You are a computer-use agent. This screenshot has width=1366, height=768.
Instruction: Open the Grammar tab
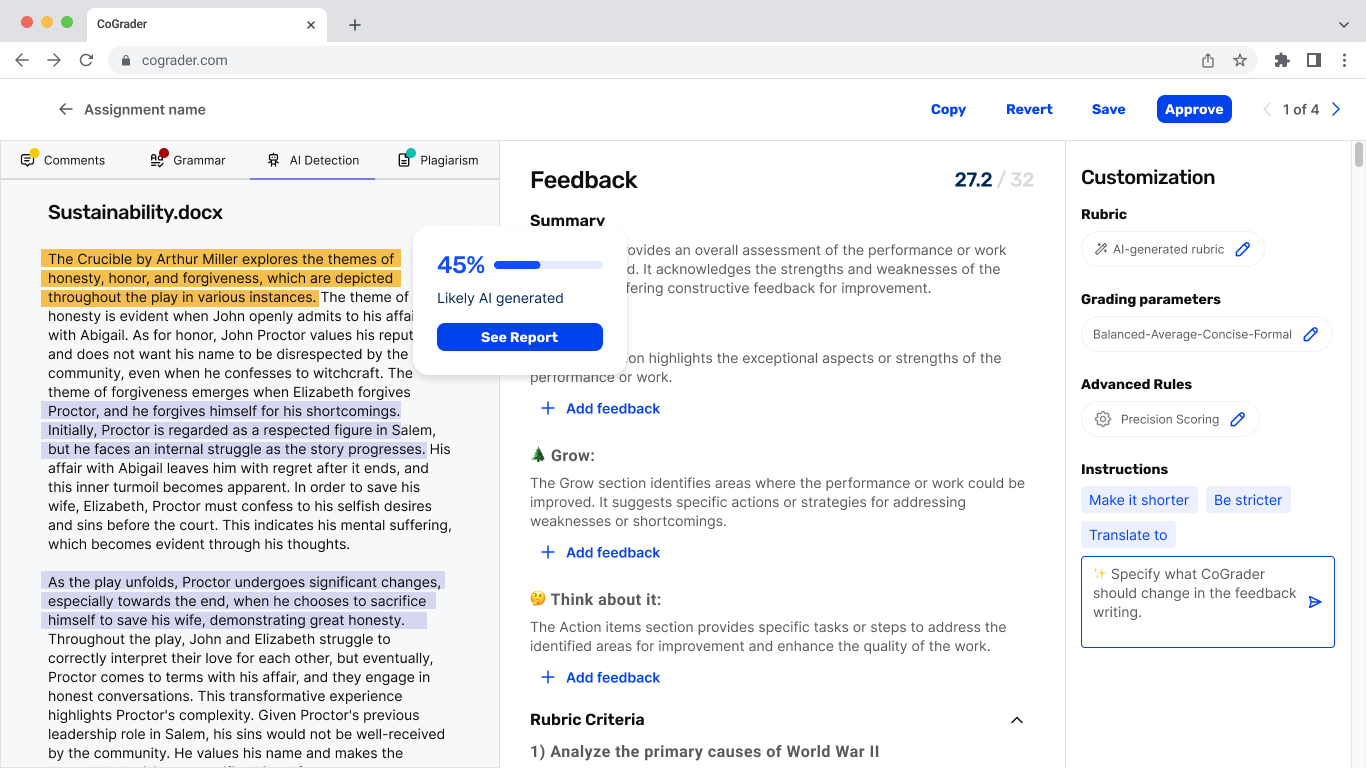(x=188, y=160)
